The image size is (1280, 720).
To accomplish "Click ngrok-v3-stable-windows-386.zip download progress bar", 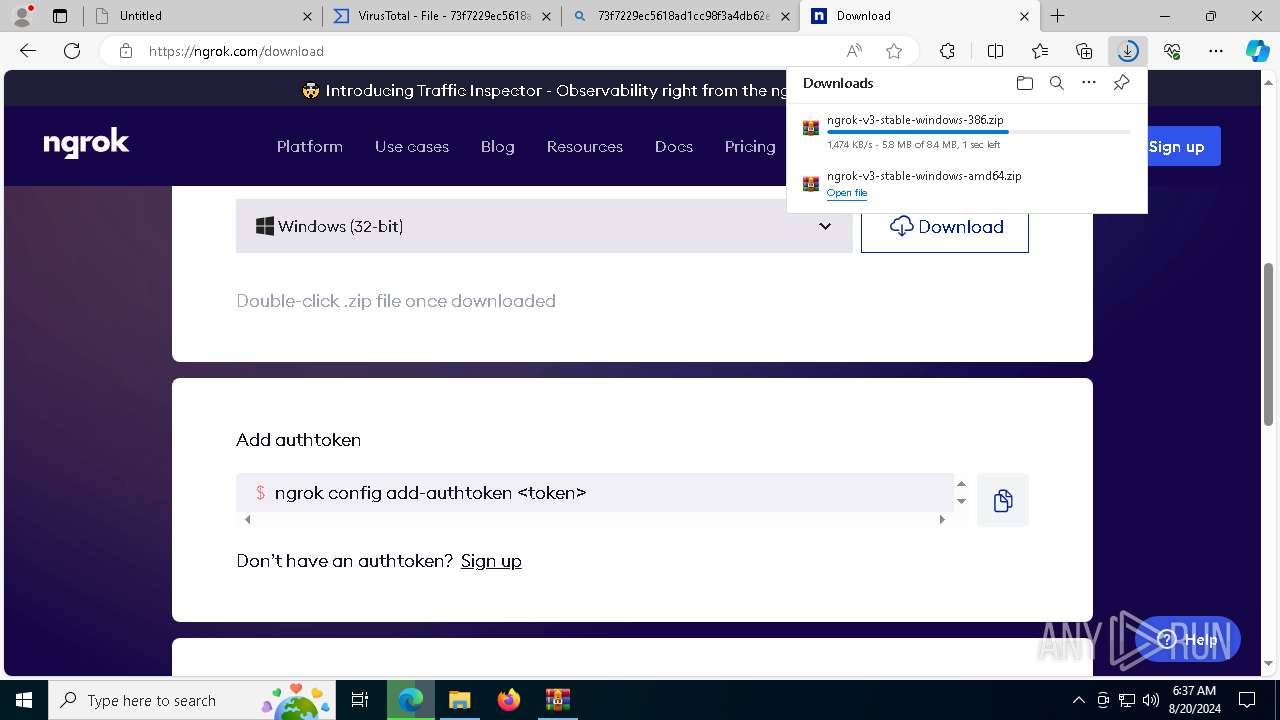I will (x=979, y=132).
